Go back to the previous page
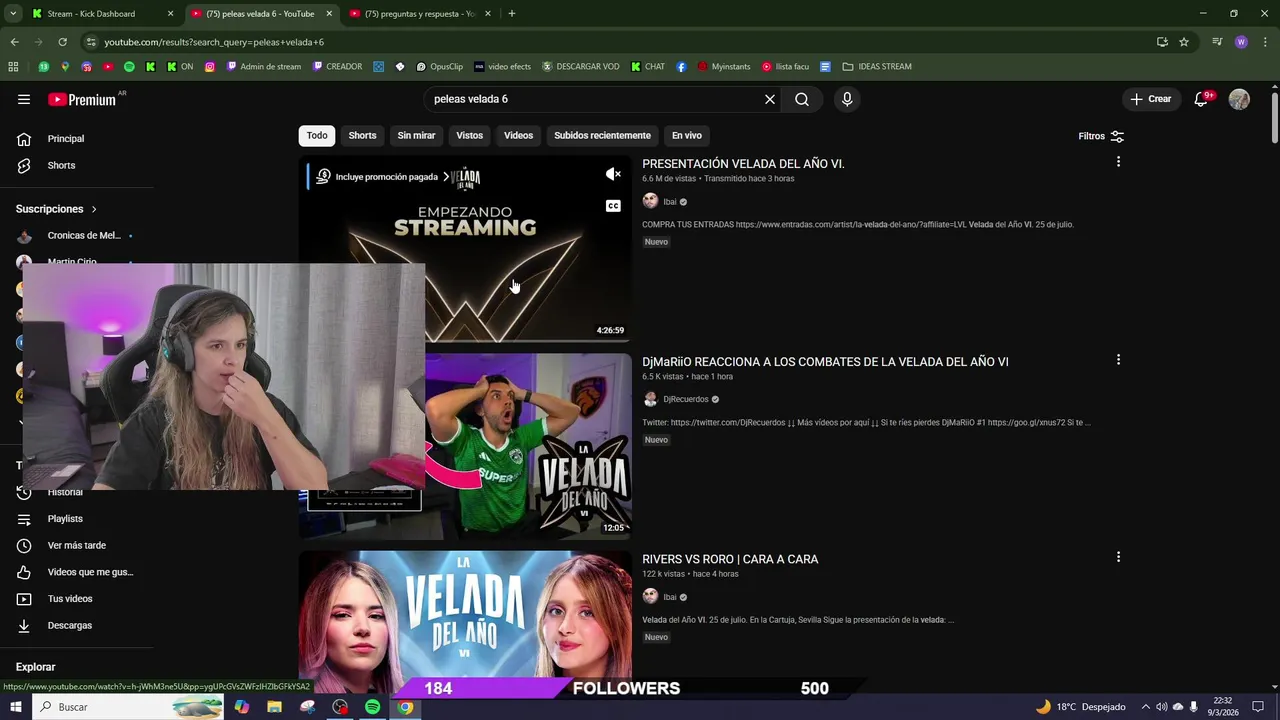The image size is (1280, 720). tap(14, 42)
